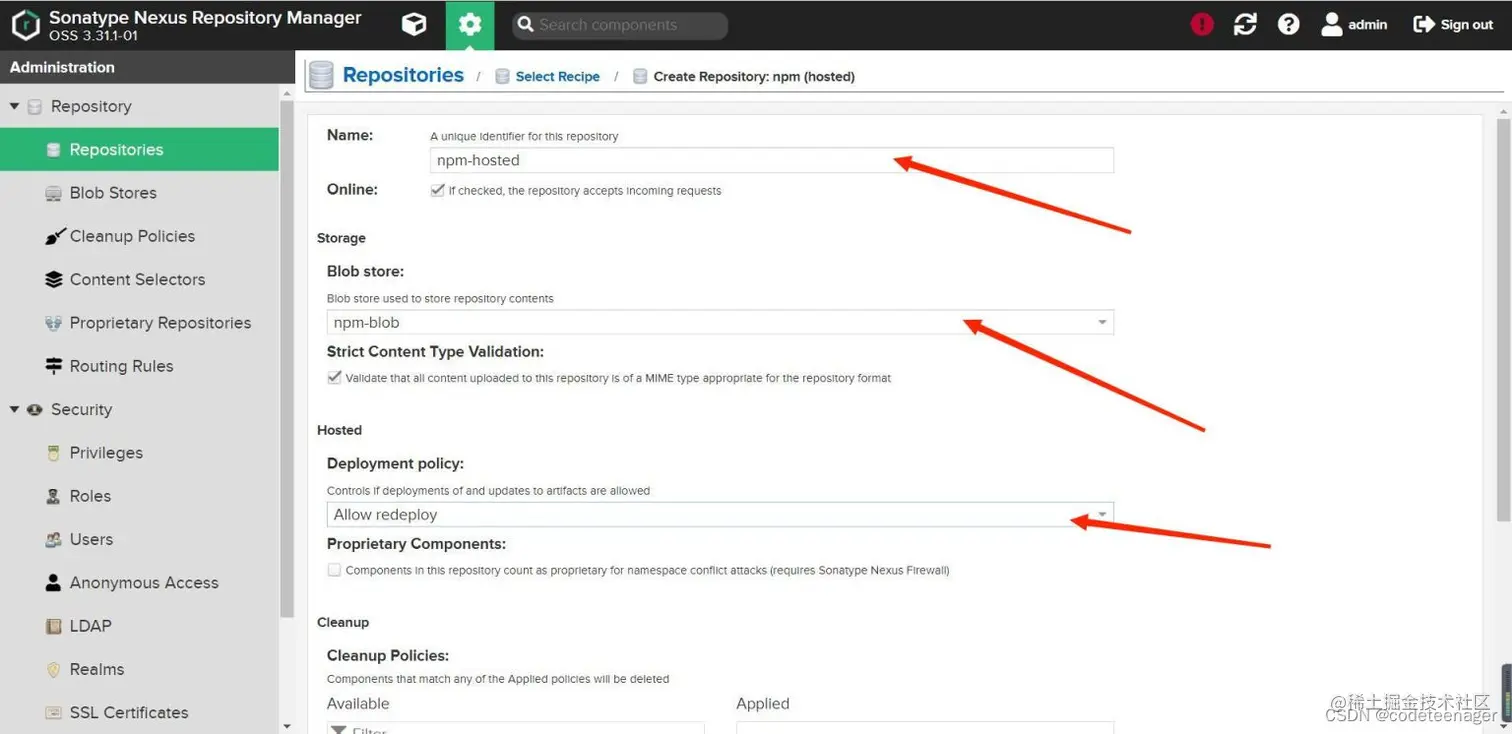Click the Anonymous Access person icon
The width and height of the screenshot is (1512, 734).
coord(54,583)
